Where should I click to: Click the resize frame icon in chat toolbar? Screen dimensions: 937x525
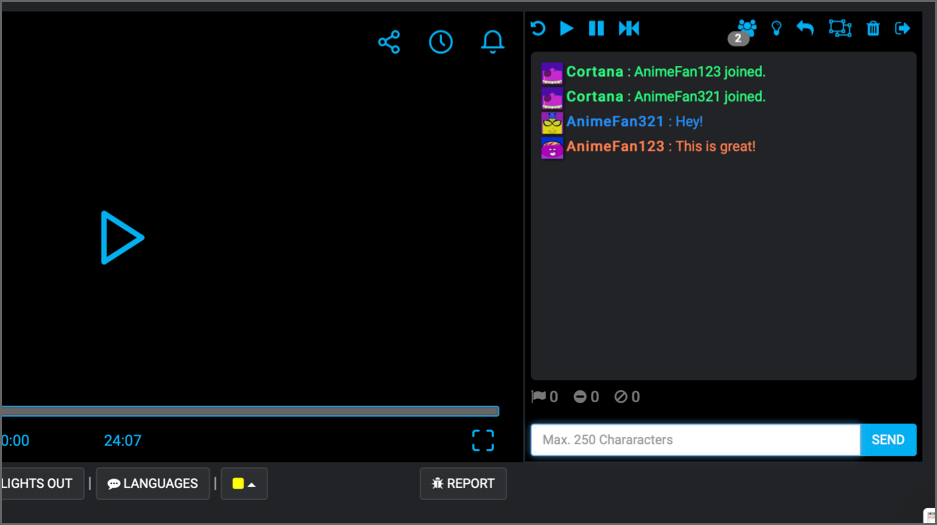pyautogui.click(x=840, y=28)
